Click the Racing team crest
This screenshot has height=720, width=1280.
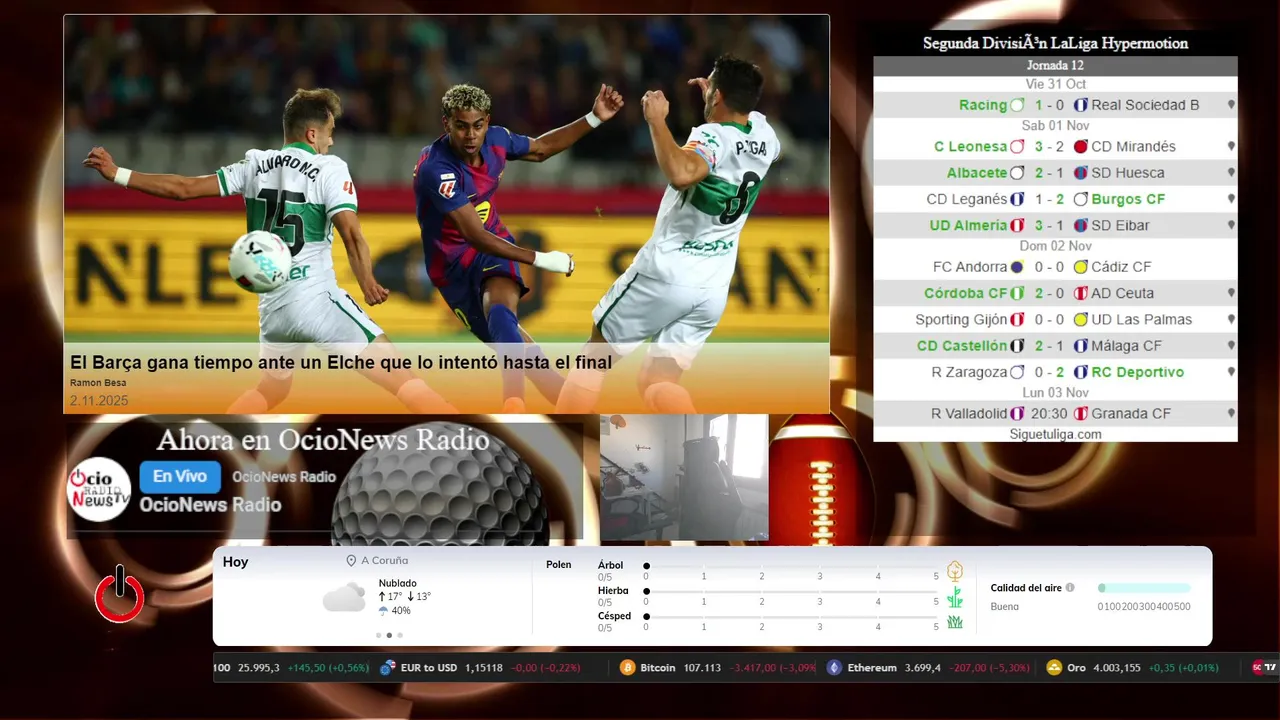1017,105
